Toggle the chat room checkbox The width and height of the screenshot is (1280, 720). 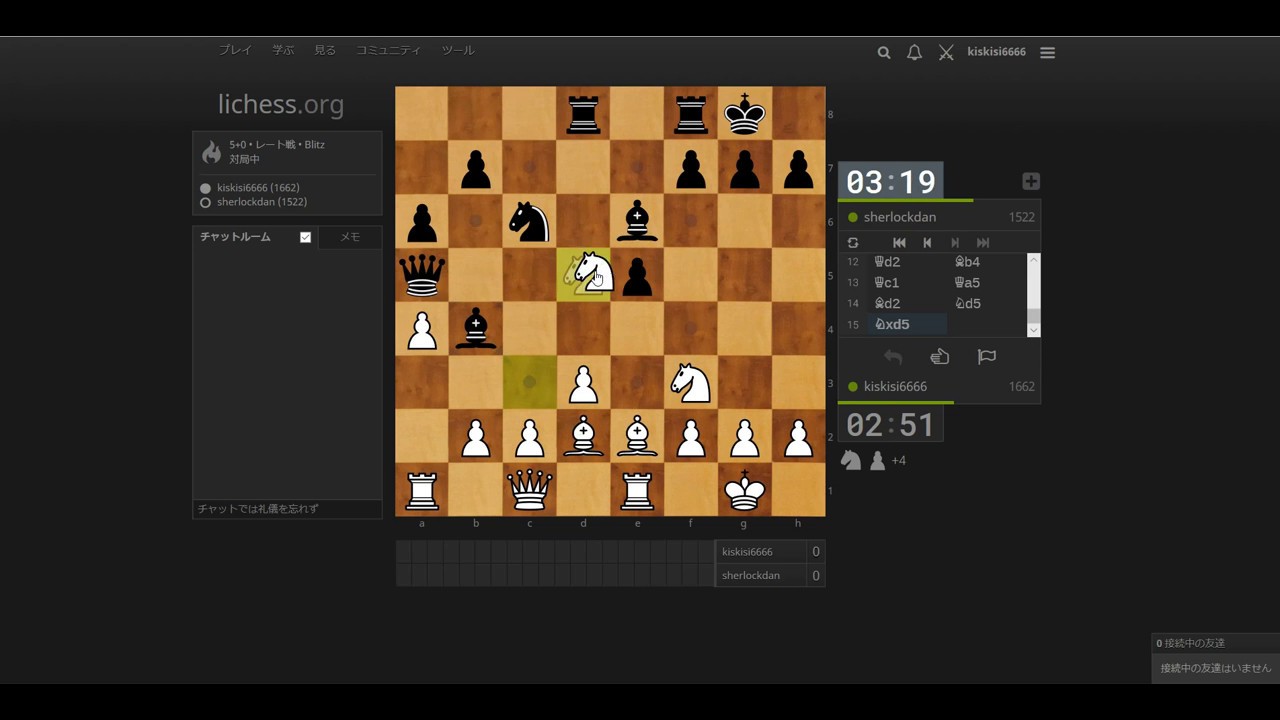305,237
